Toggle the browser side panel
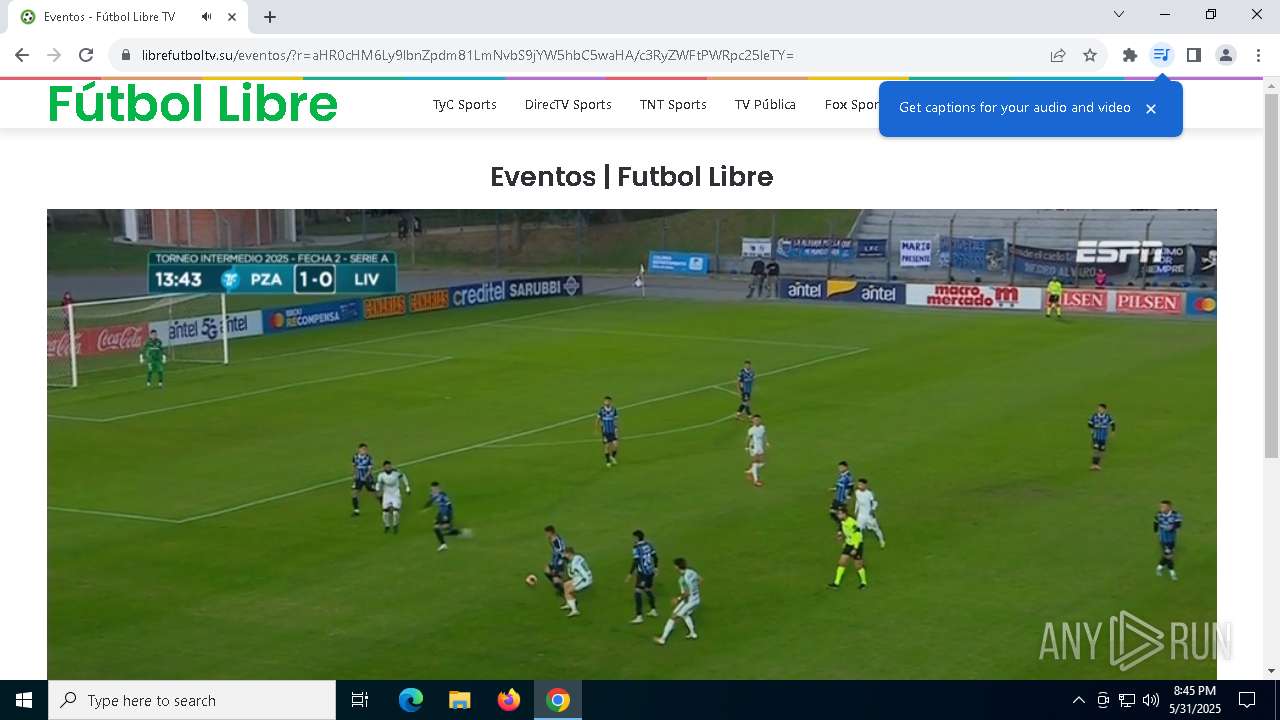The width and height of the screenshot is (1280, 720). click(x=1194, y=55)
